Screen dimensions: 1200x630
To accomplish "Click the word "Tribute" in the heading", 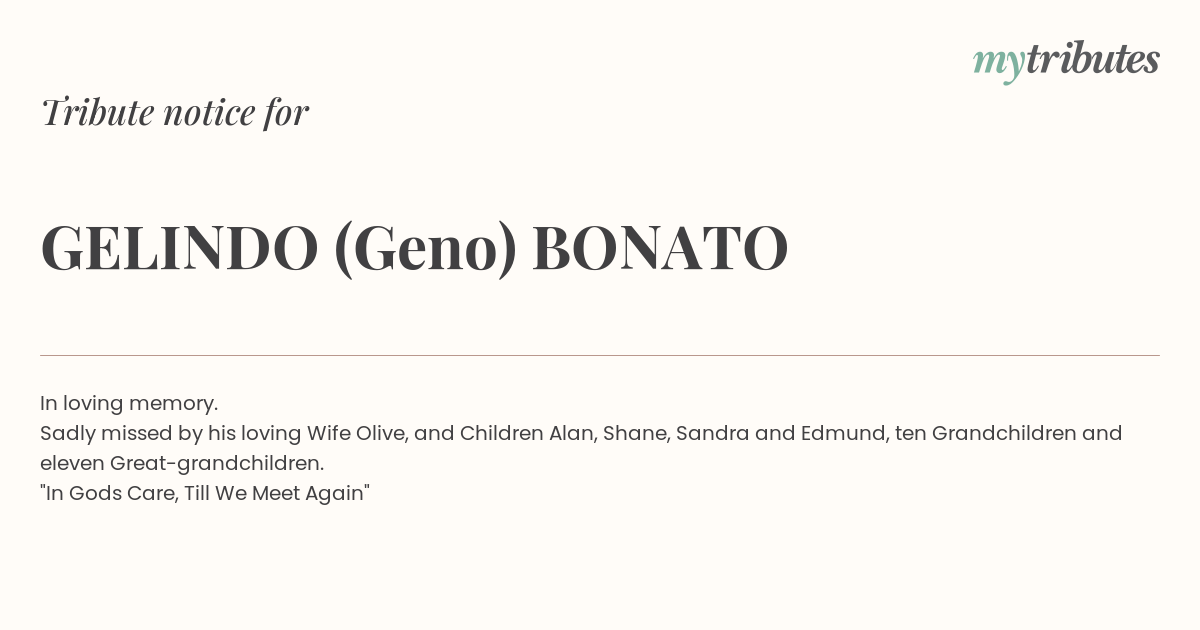I will [97, 112].
